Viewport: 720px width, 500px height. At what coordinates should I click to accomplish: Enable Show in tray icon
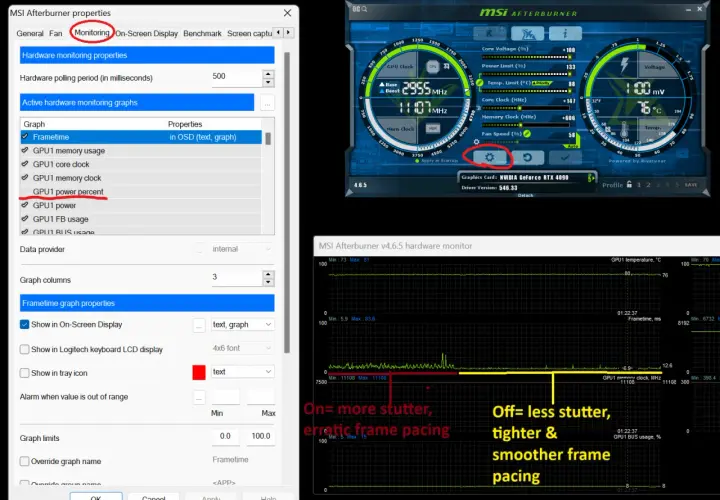tap(24, 373)
